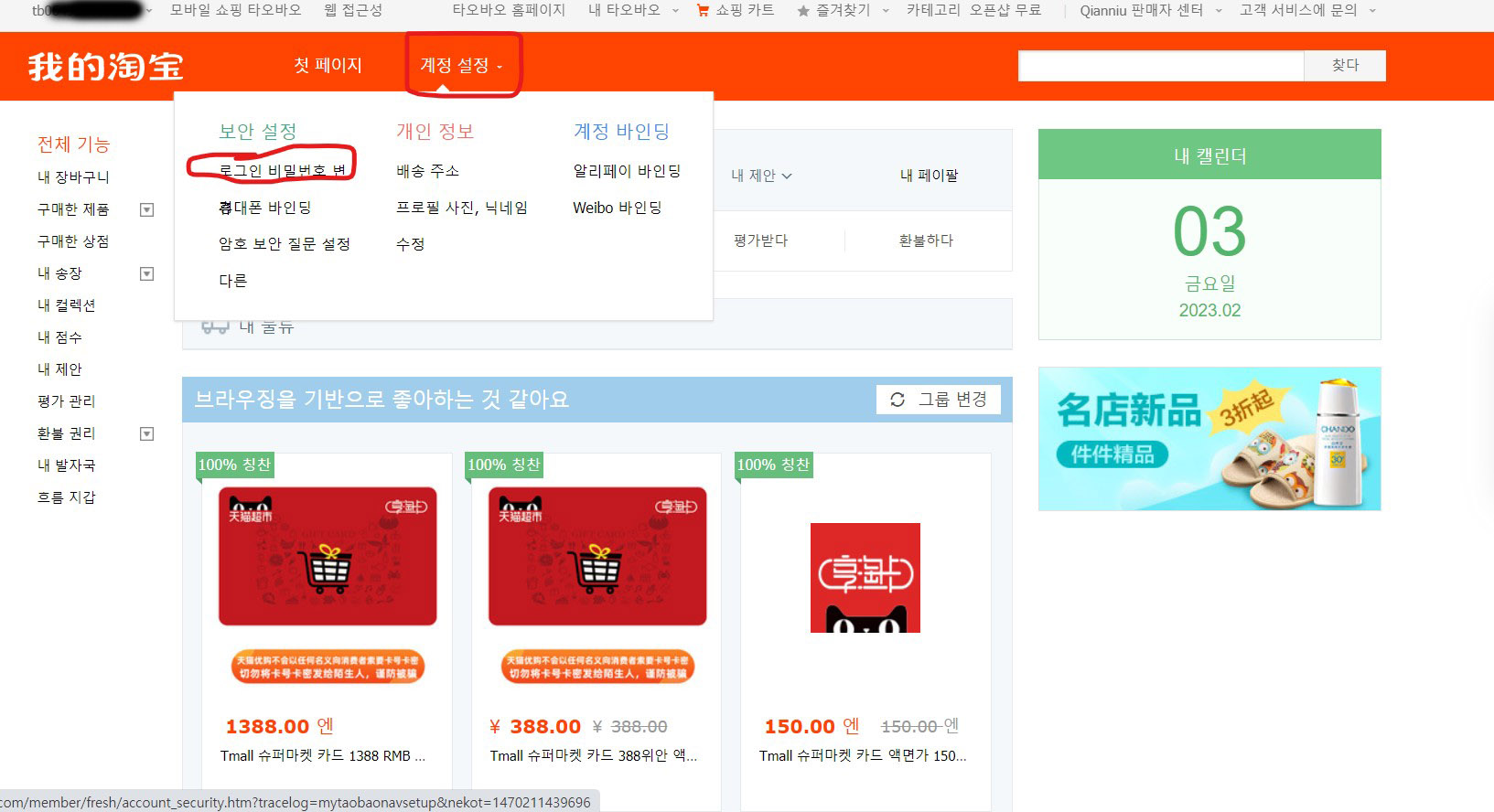
Task: Select 다른 under 보안 설정
Action: click(232, 281)
